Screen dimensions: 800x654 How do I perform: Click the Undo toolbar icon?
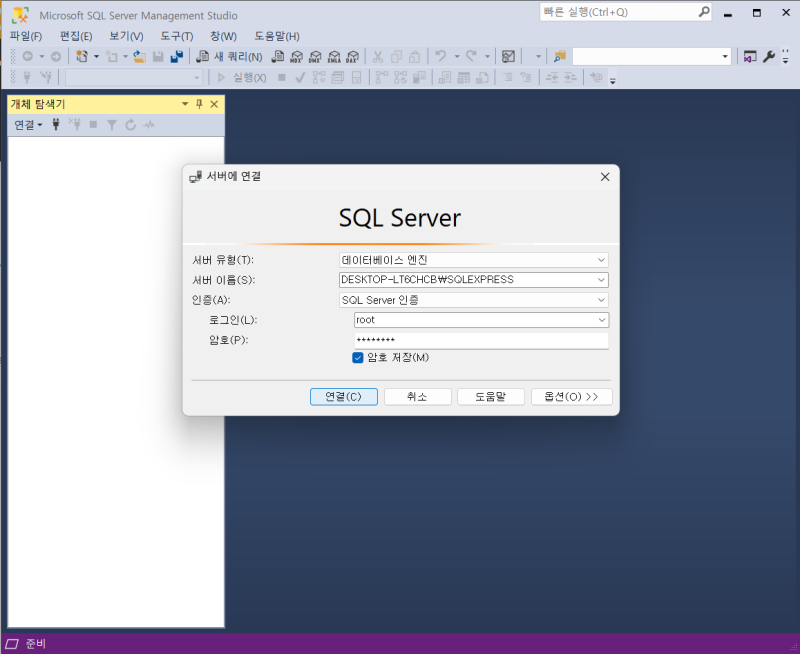click(438, 57)
